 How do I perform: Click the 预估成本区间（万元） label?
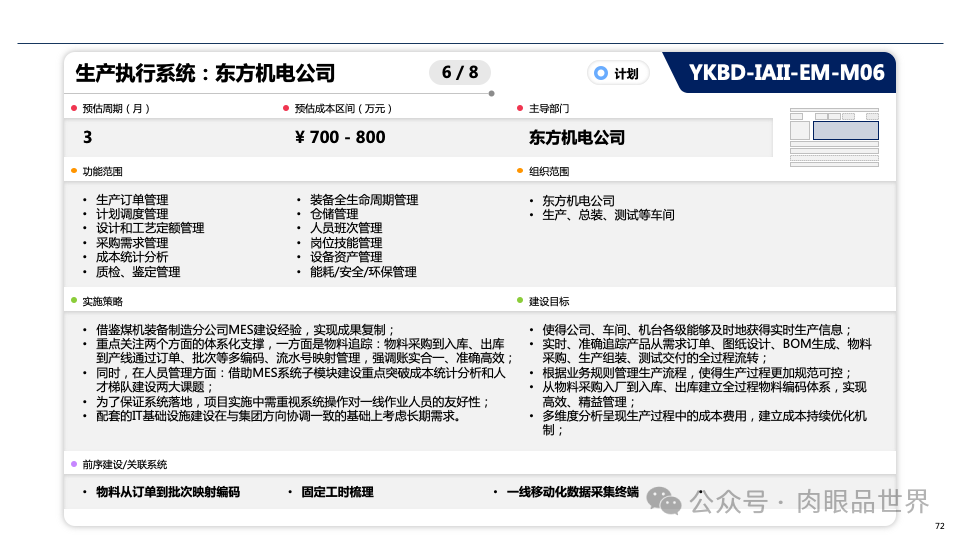pyautogui.click(x=343, y=109)
